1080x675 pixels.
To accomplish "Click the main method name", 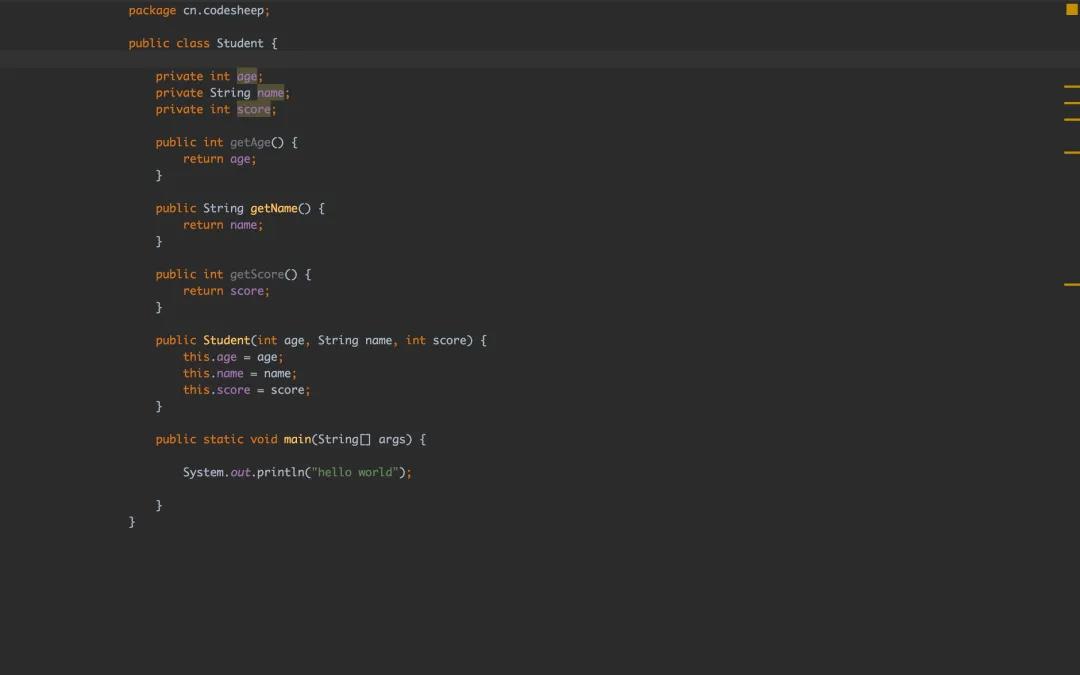I will point(297,439).
